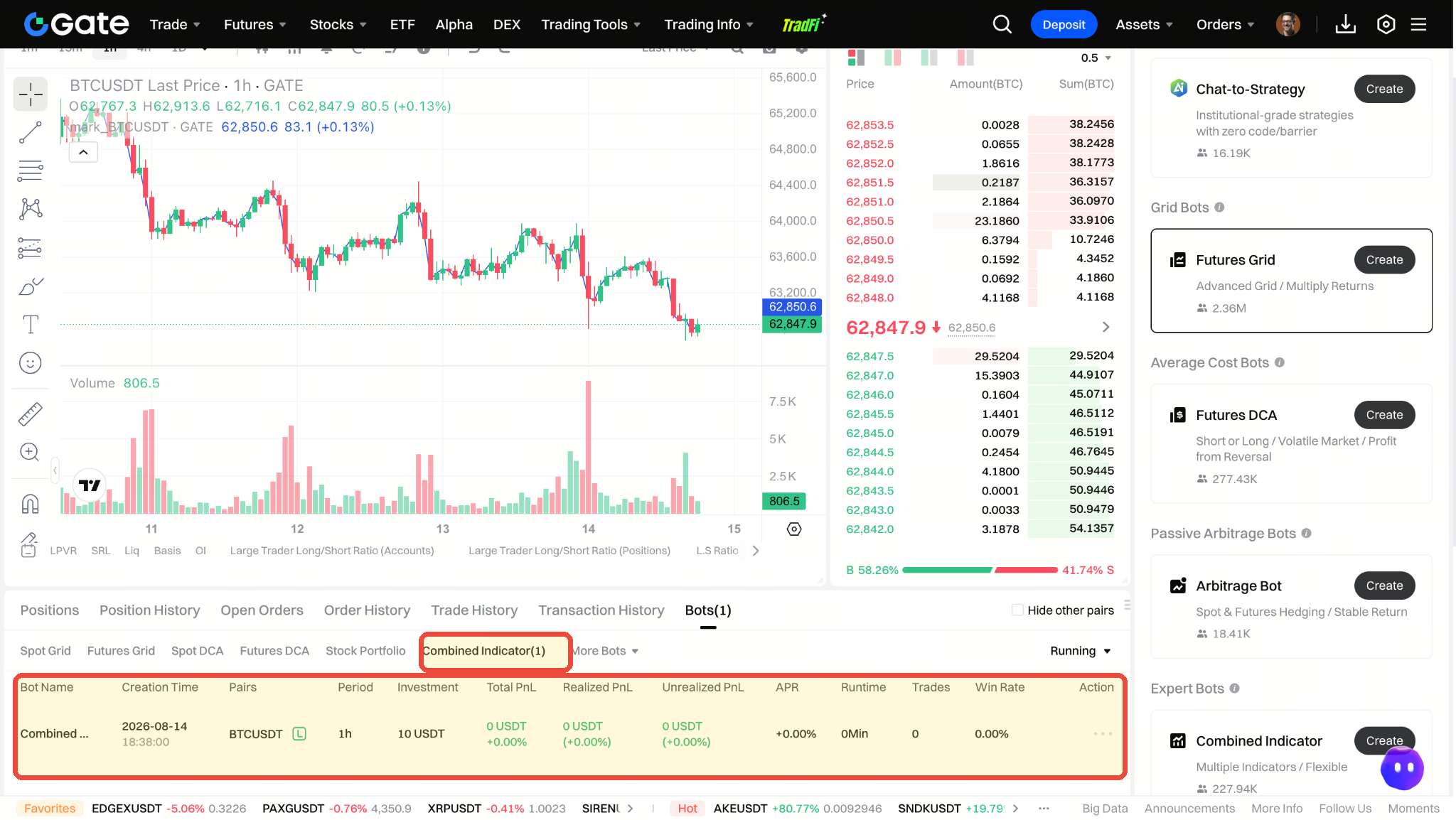Viewport: 1456px width, 820px height.
Task: Open the ETF menu item
Action: point(402,24)
